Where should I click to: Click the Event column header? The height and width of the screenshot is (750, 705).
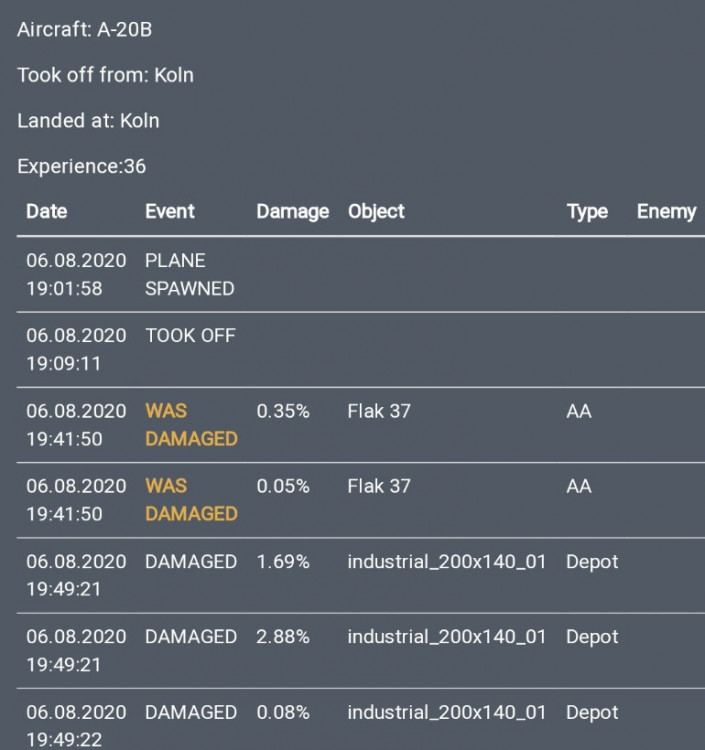170,212
